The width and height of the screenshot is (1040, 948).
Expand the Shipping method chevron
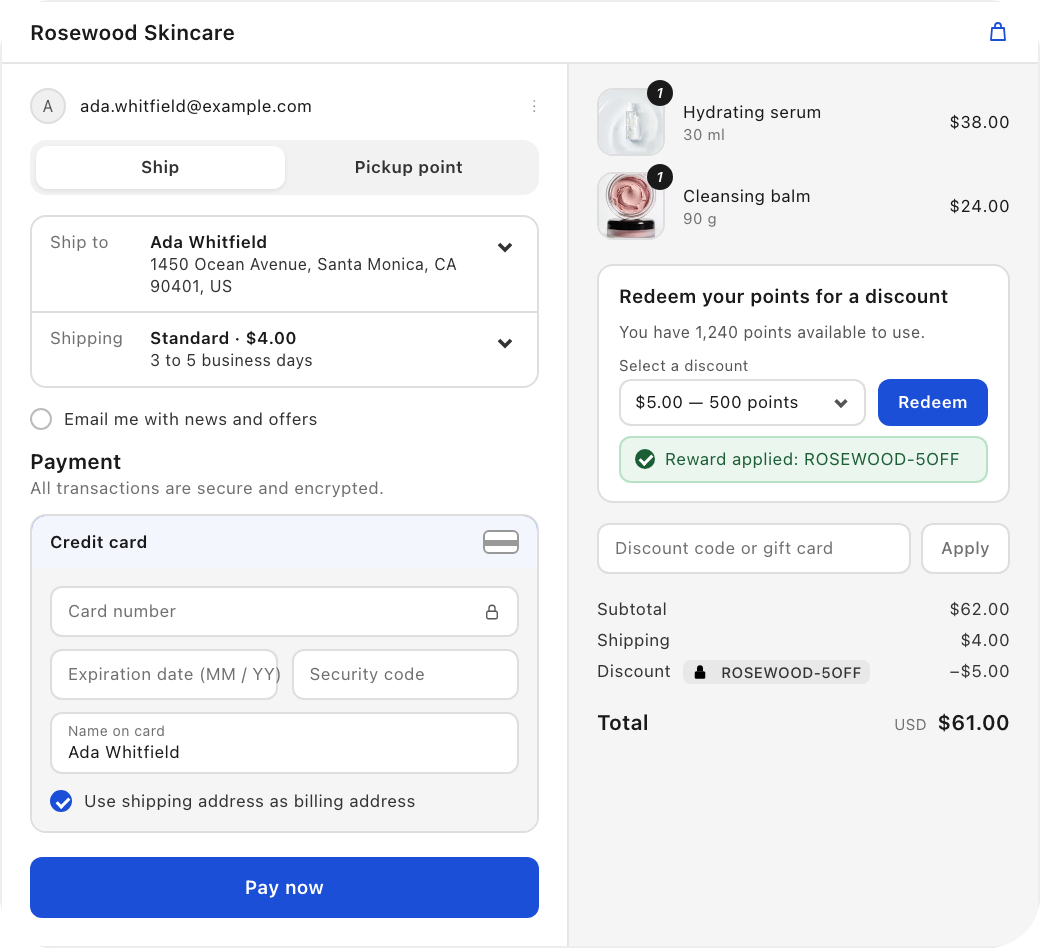[505, 344]
